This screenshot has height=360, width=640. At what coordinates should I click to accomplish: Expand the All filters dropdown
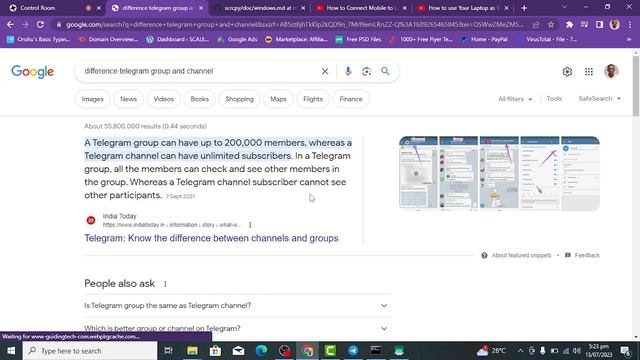click(515, 99)
